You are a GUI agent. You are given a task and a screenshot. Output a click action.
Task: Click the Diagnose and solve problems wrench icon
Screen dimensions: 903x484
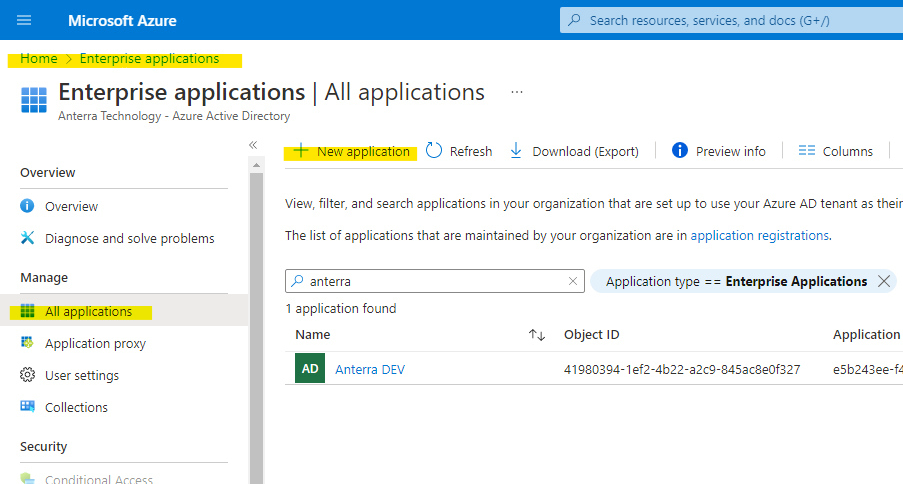click(27, 238)
